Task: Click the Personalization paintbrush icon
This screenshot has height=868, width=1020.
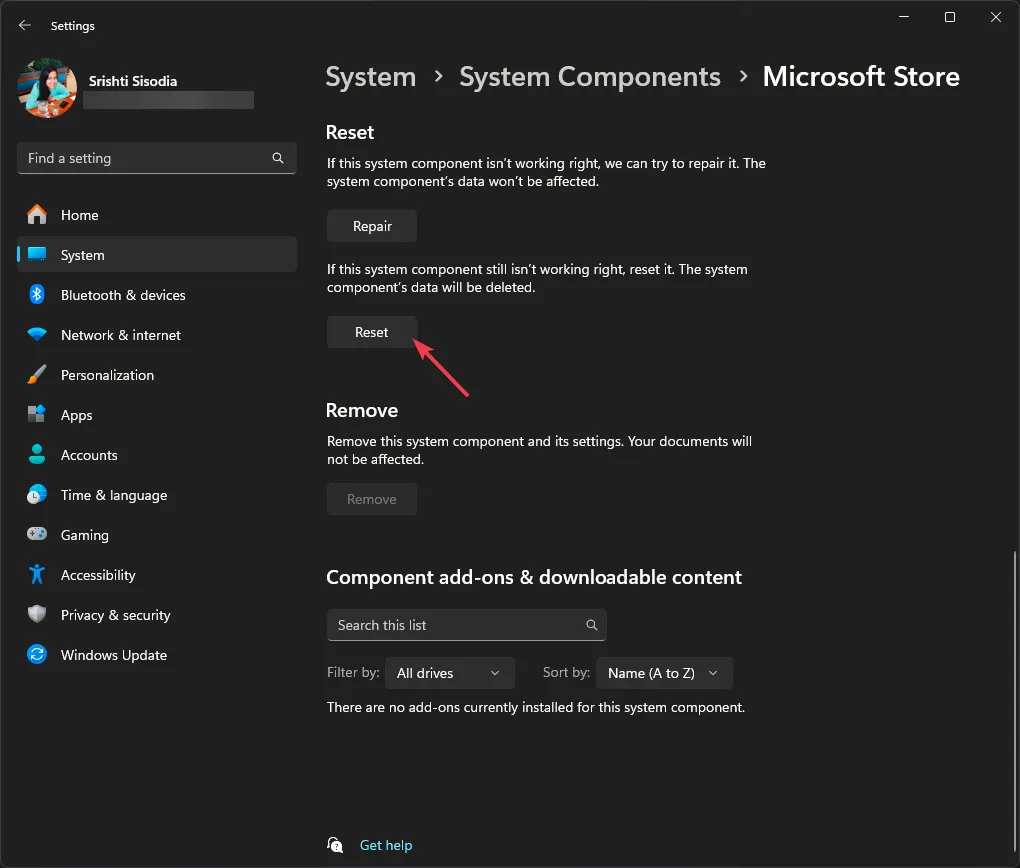Action: point(37,375)
